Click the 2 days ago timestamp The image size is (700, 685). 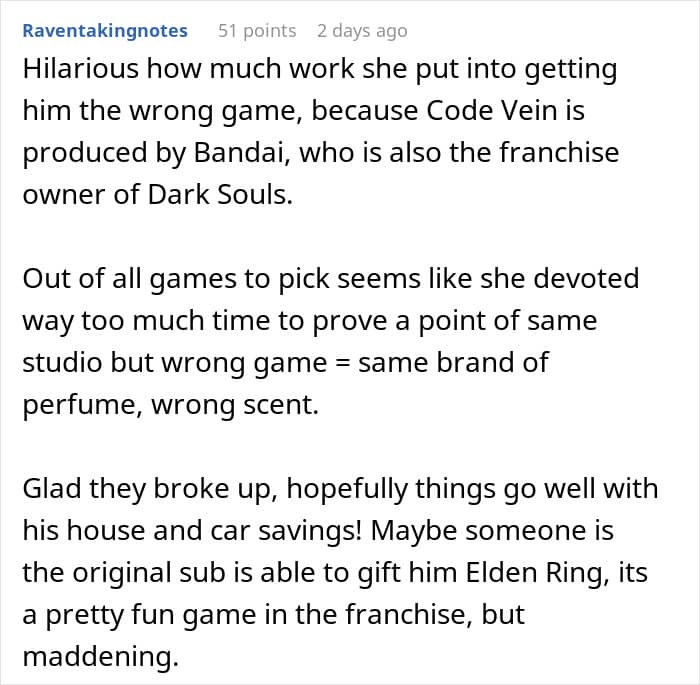(362, 31)
